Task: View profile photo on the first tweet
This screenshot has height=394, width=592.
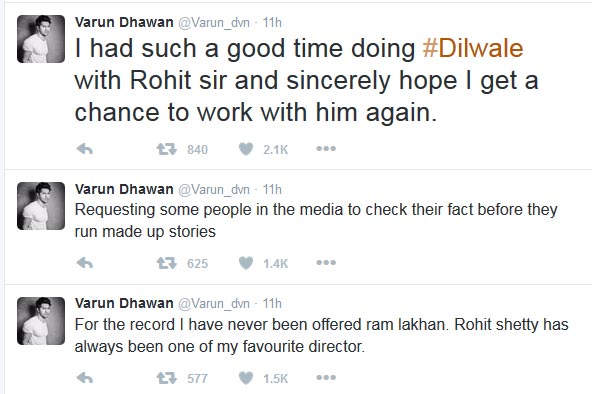Action: click(41, 39)
